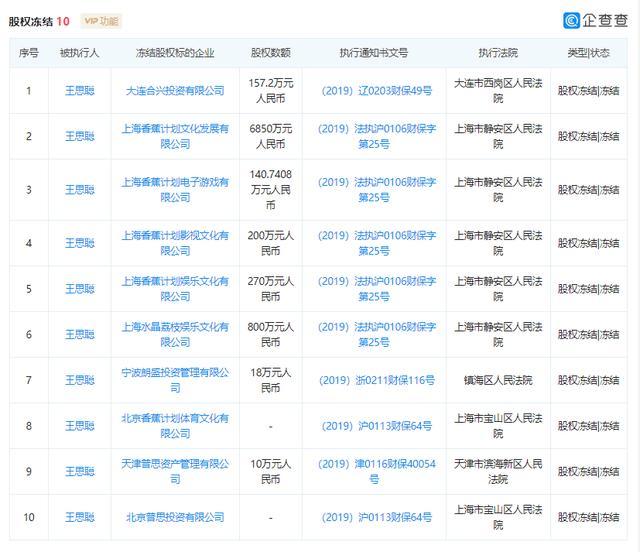640x552 pixels.
Task: Open 王思聪 link in row 1
Action: click(x=80, y=91)
